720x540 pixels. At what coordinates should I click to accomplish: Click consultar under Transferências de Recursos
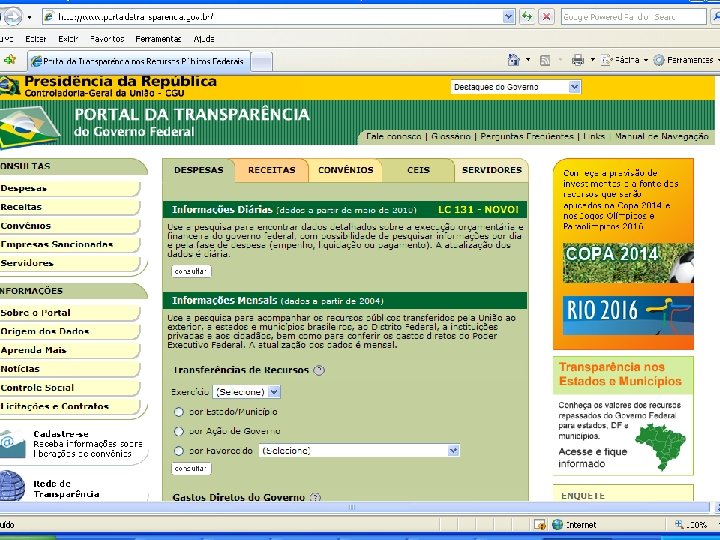(x=191, y=468)
